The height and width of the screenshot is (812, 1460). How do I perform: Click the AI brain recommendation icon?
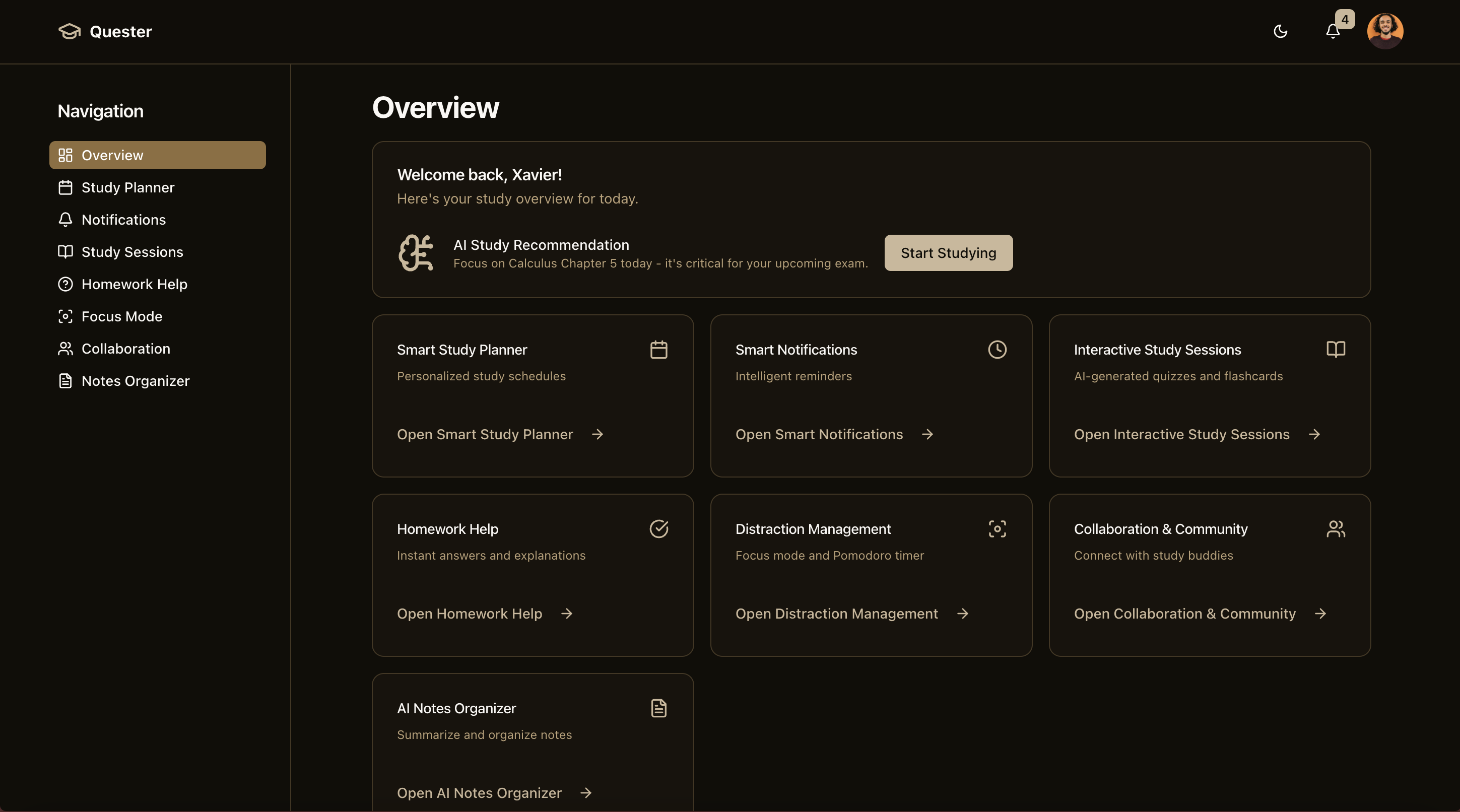point(416,253)
